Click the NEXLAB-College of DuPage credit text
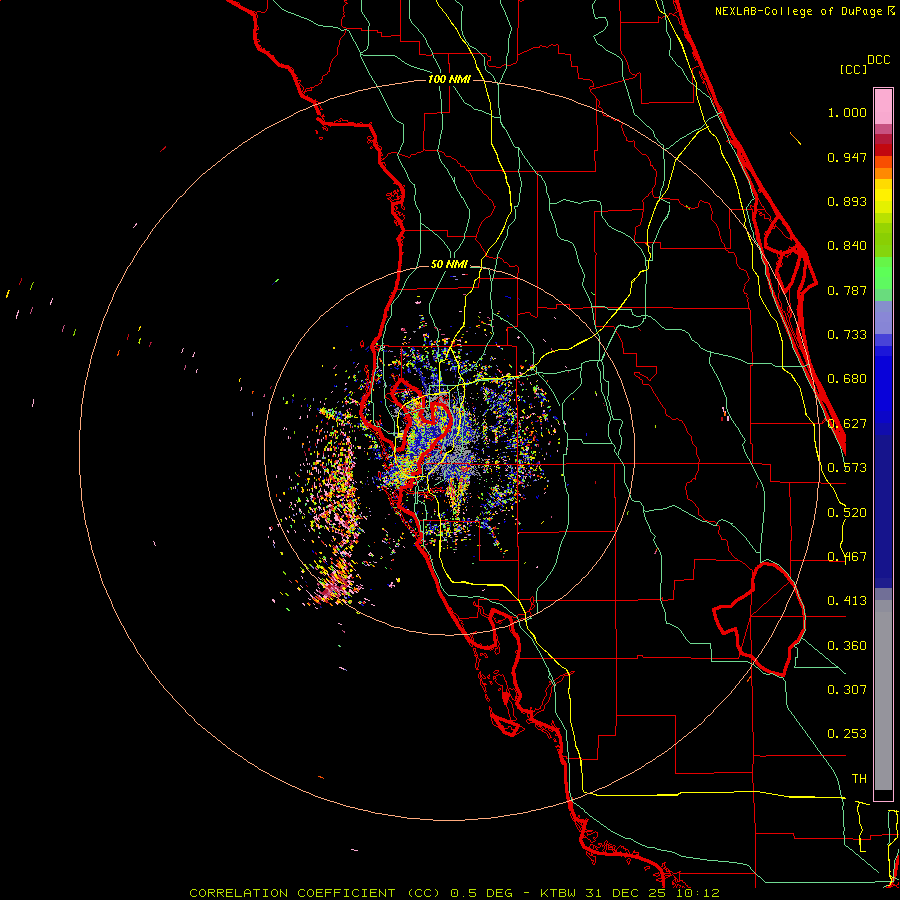 798,11
